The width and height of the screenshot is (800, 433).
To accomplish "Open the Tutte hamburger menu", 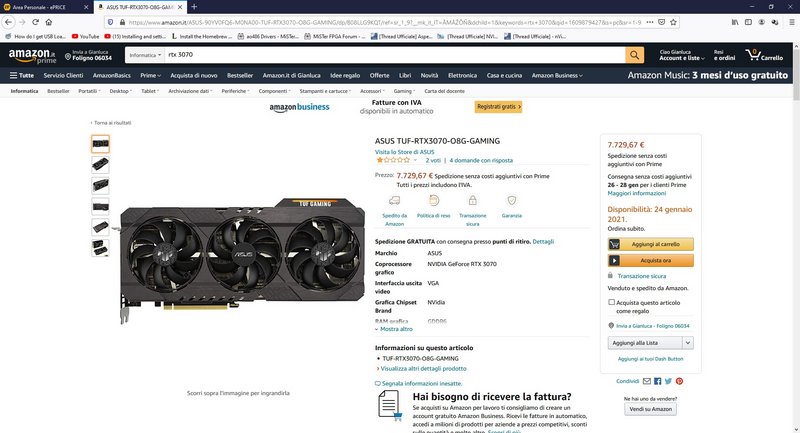I will (x=21, y=75).
